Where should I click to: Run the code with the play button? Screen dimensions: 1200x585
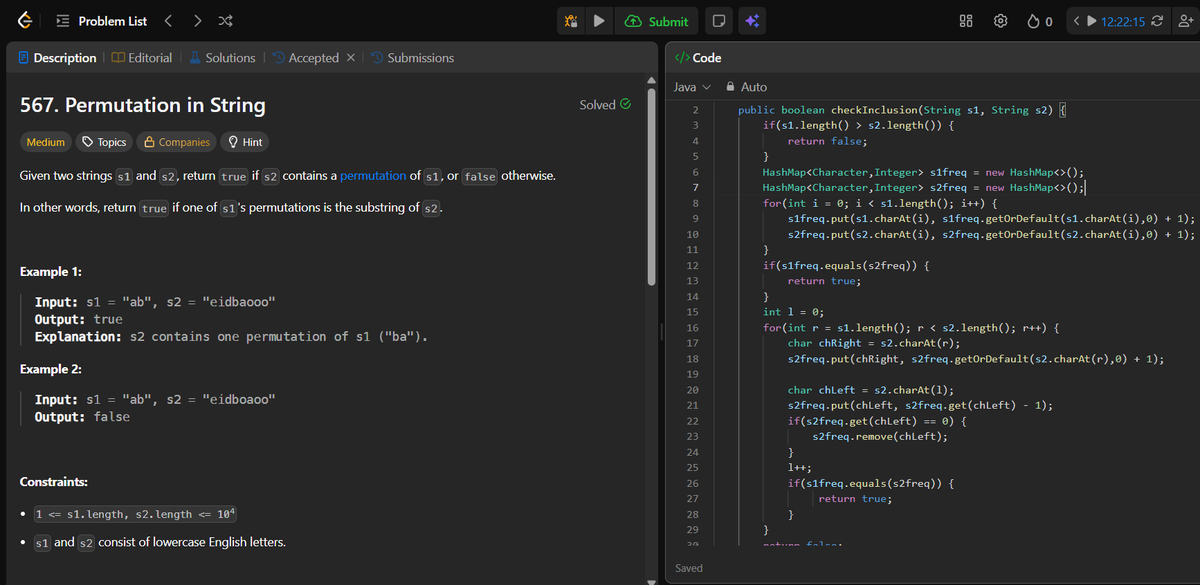(x=599, y=21)
